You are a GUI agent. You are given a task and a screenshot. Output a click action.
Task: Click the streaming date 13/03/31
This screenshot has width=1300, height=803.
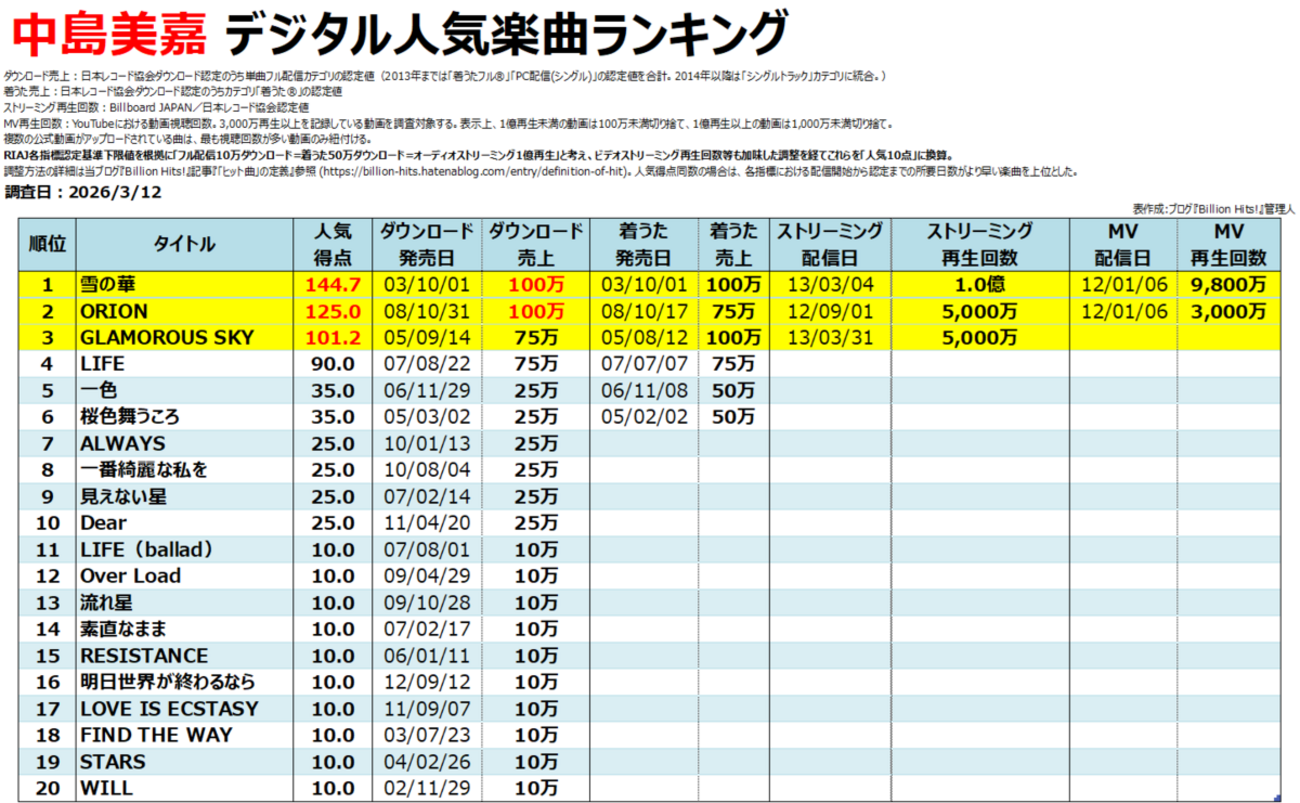point(832,337)
